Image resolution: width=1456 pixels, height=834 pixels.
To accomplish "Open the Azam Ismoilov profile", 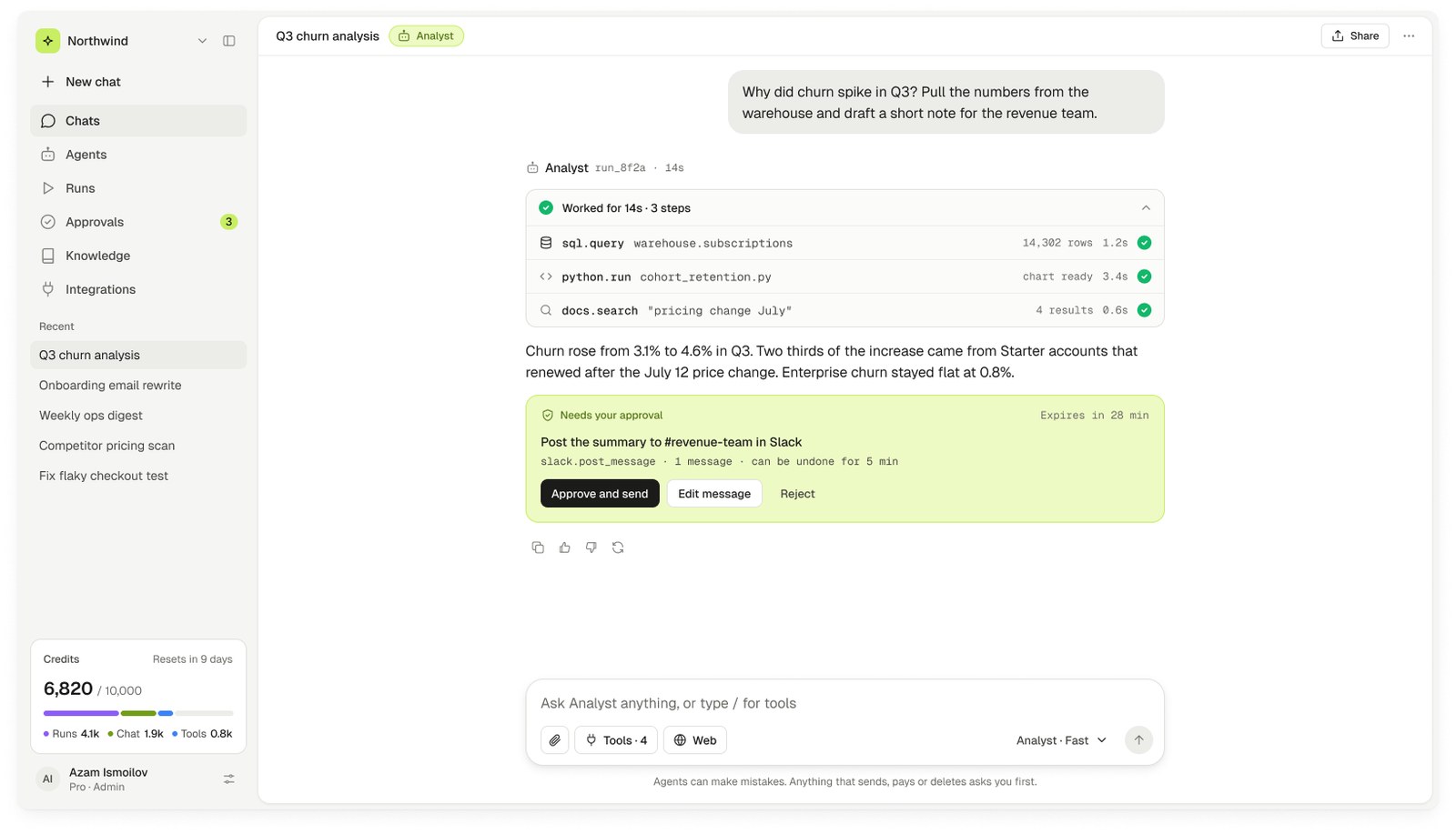I will tap(108, 779).
